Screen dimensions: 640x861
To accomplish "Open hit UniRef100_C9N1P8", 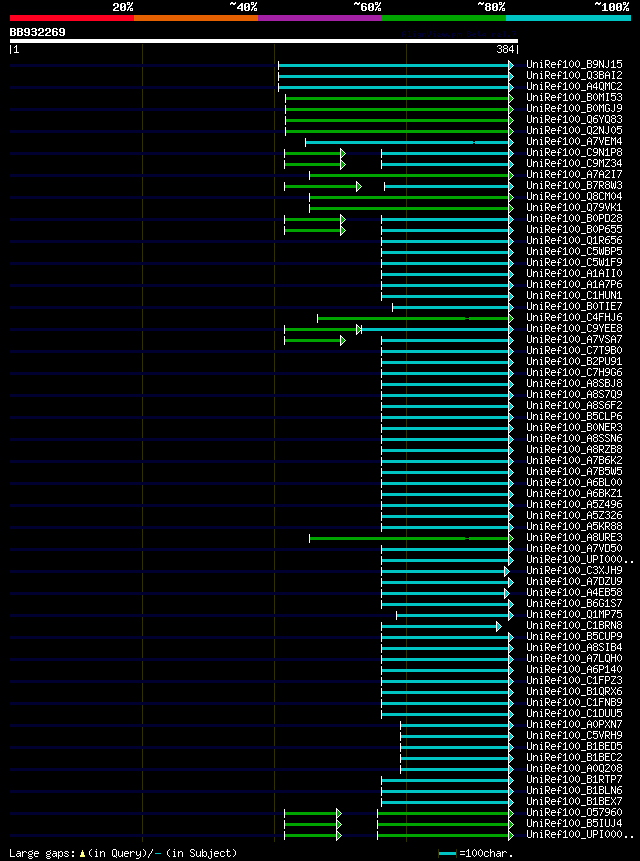I will [574, 153].
